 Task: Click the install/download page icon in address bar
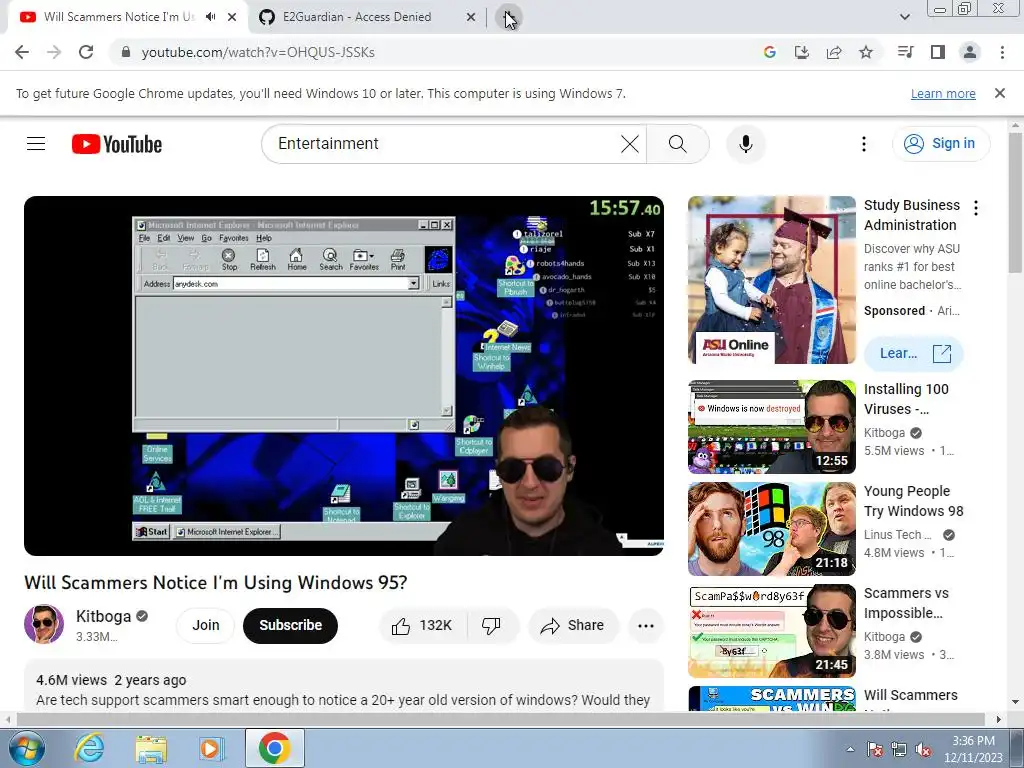pyautogui.click(x=802, y=52)
